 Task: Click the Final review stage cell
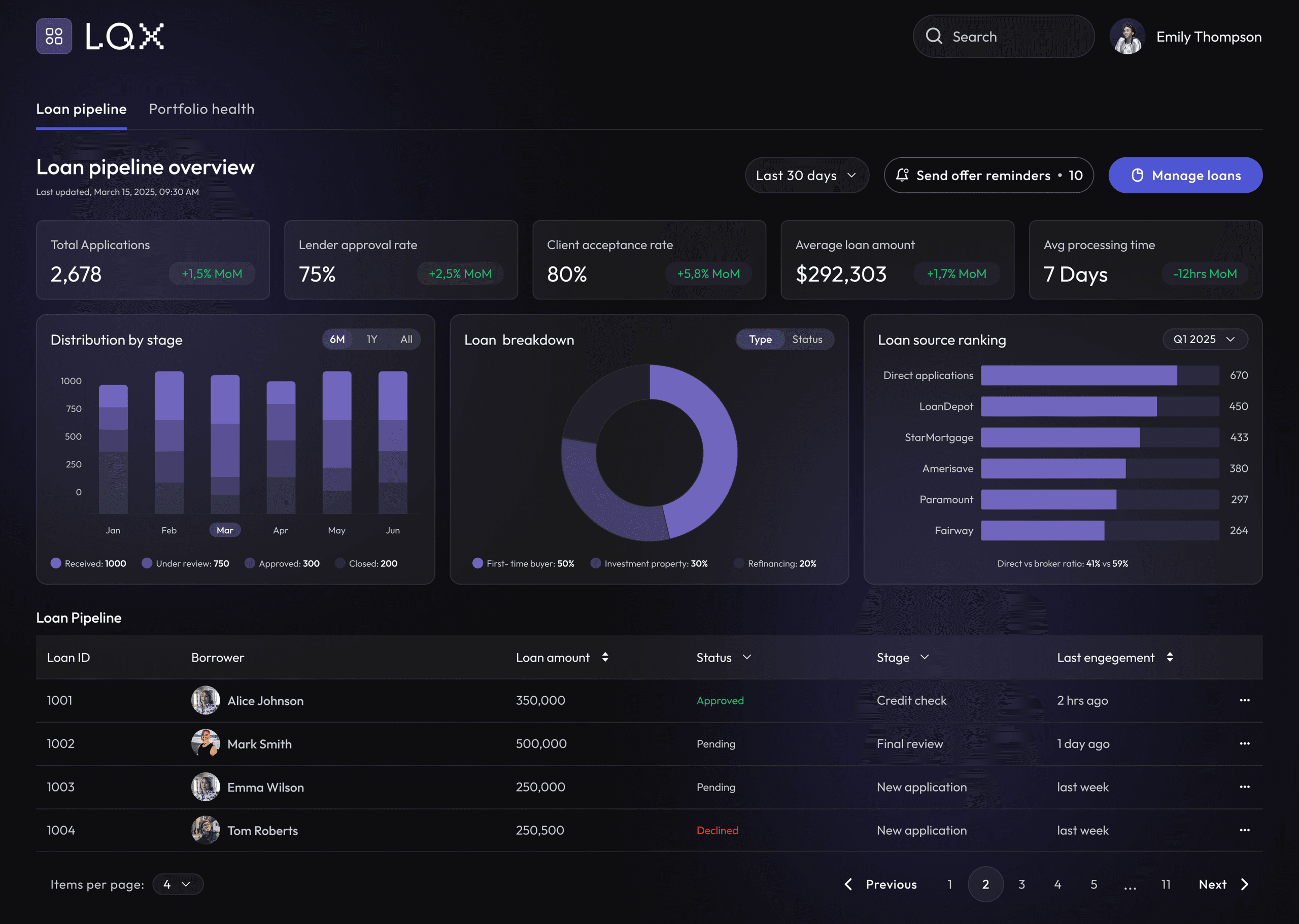tap(910, 744)
